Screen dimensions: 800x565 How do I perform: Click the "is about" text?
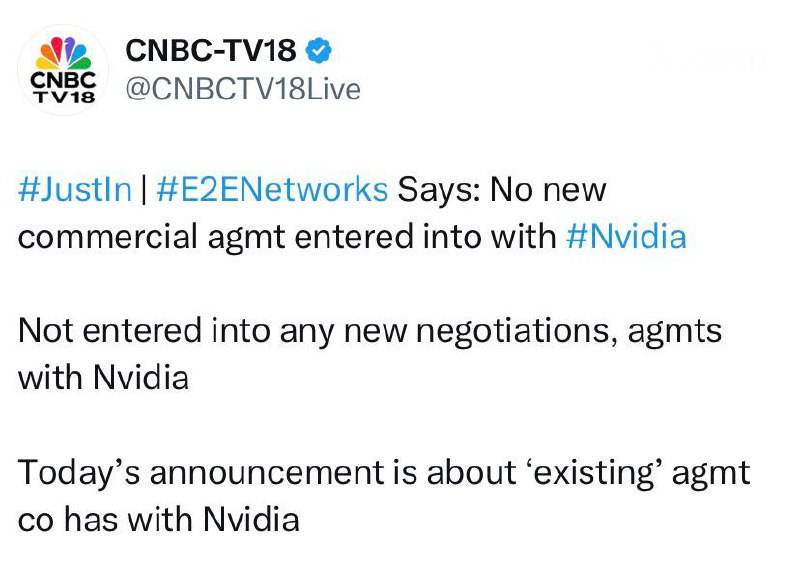449,473
